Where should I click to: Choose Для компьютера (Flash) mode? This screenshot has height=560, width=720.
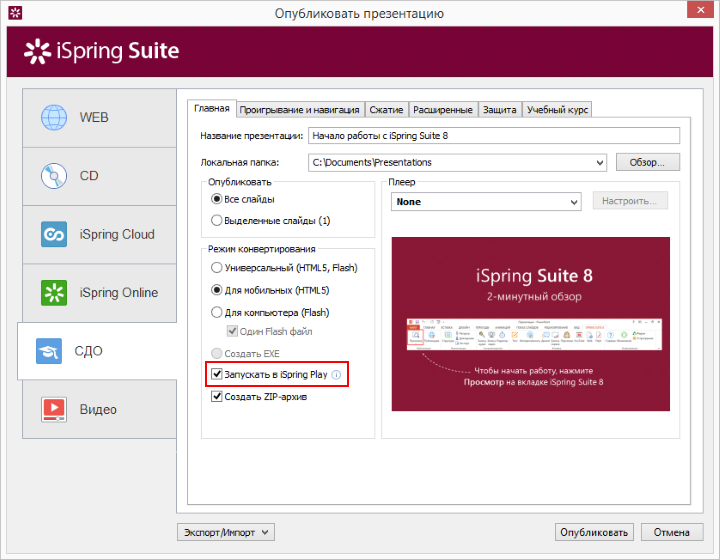pyautogui.click(x=216, y=313)
